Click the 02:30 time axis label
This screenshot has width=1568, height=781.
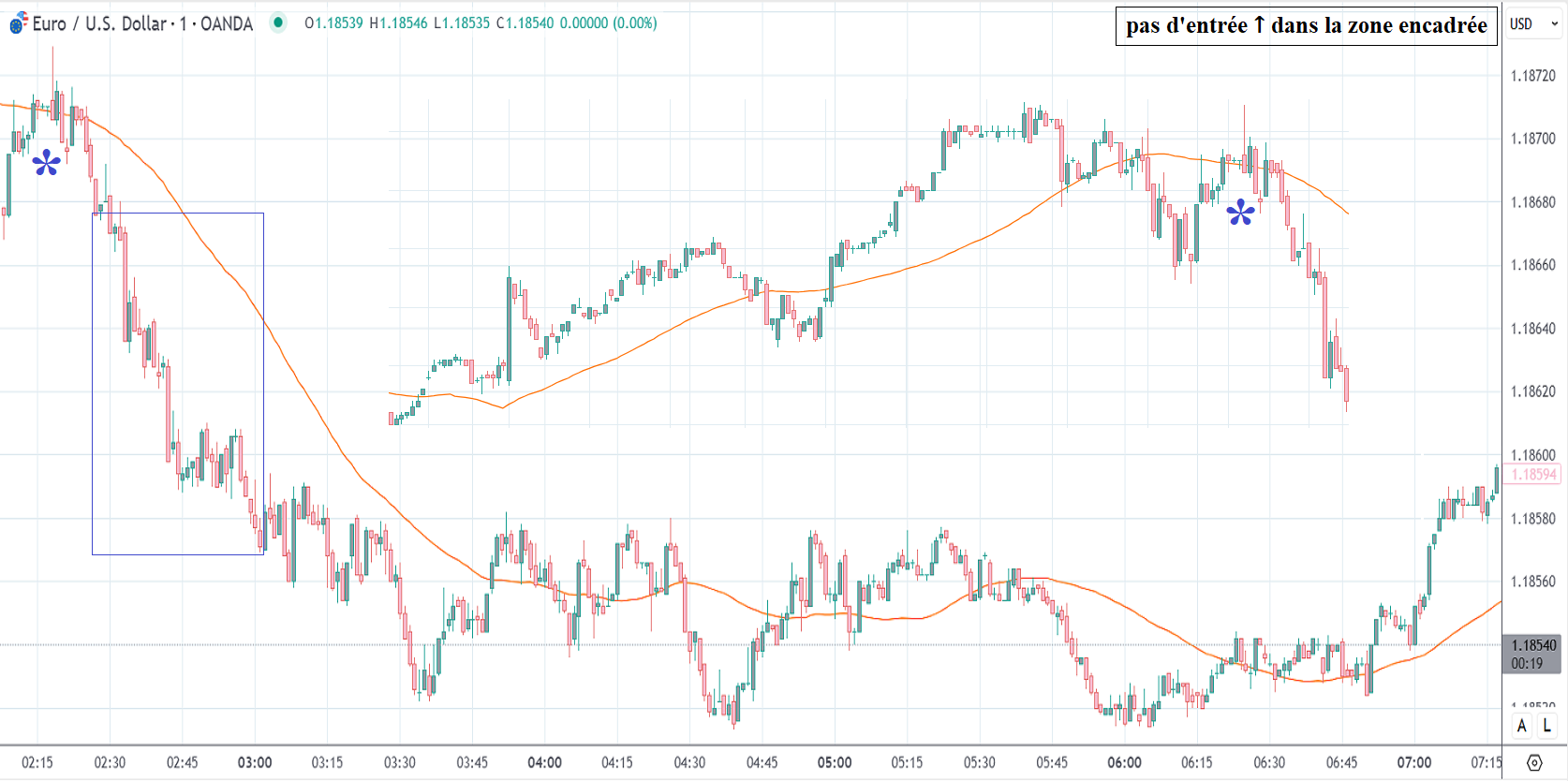tap(110, 762)
